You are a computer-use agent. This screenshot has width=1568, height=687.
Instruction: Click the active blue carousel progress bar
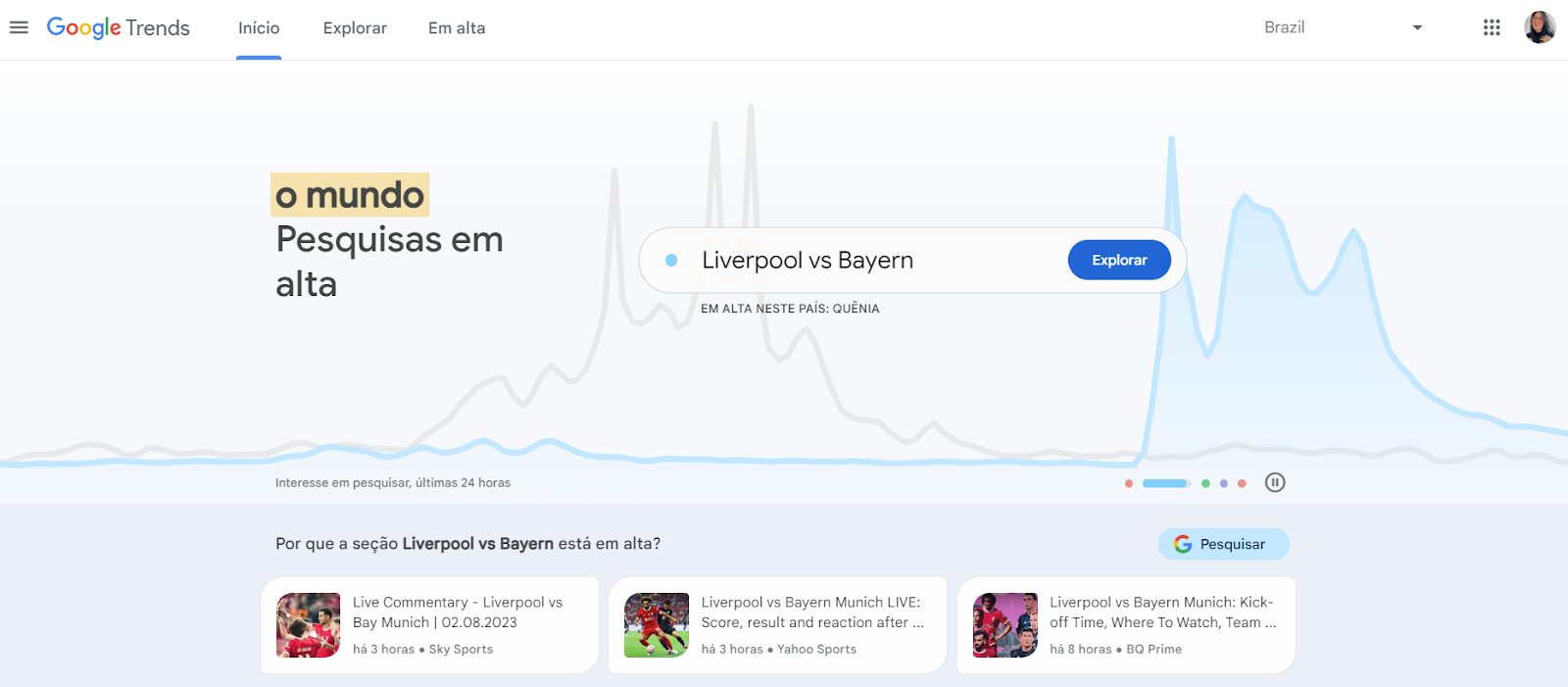pyautogui.click(x=1166, y=483)
